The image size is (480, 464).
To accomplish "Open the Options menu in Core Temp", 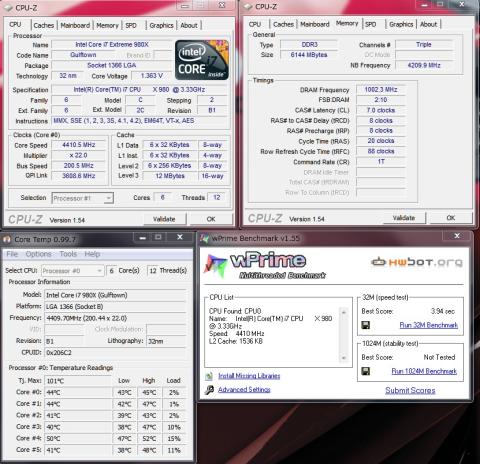I will pos(38,254).
